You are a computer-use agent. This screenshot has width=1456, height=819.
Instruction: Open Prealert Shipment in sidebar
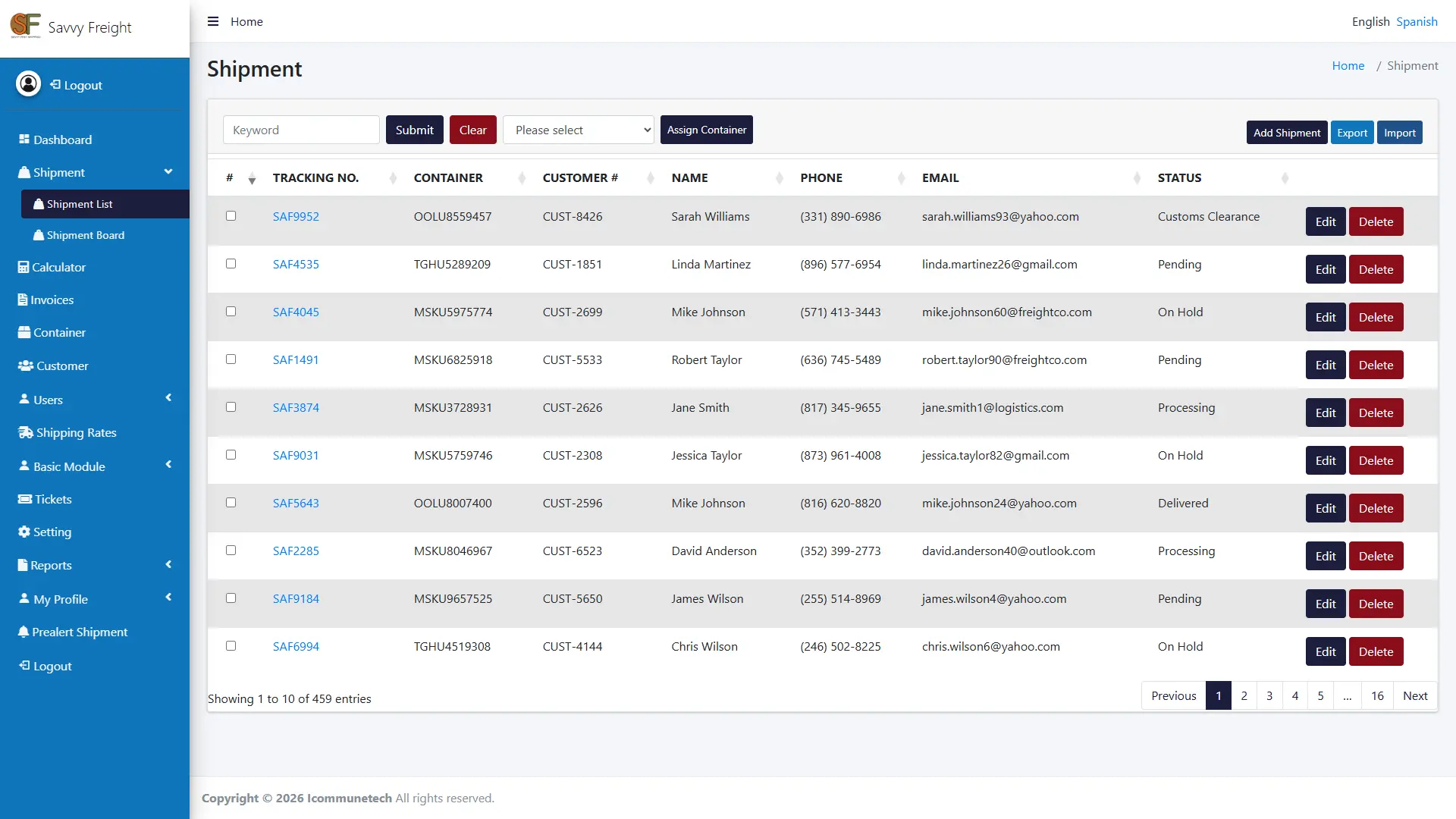click(x=73, y=632)
